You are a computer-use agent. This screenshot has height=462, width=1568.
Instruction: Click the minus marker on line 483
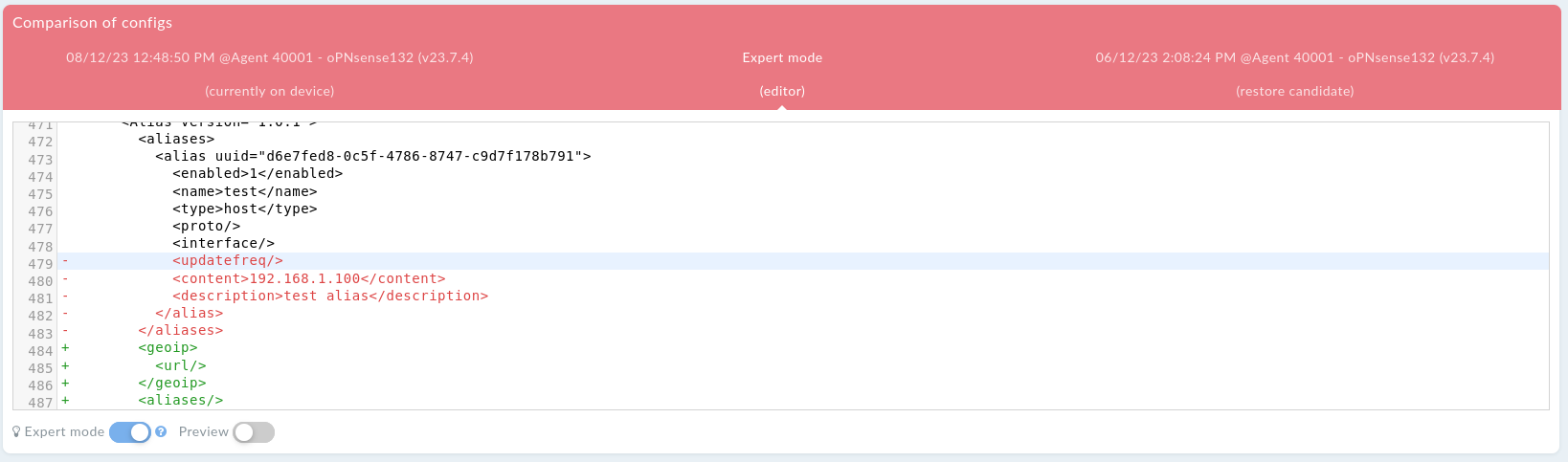(65, 331)
